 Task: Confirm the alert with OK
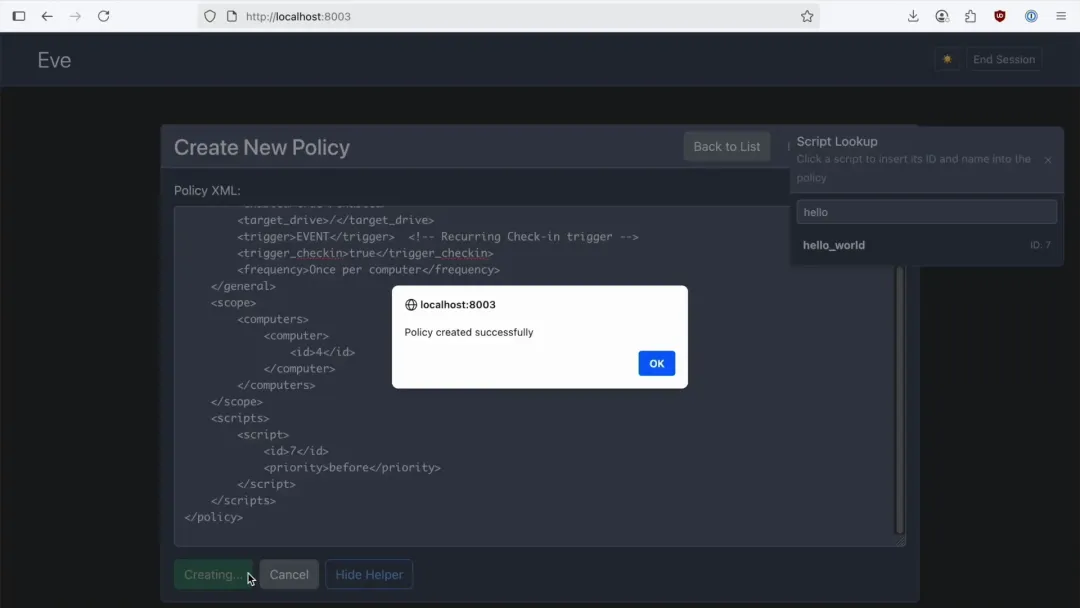click(x=656, y=364)
